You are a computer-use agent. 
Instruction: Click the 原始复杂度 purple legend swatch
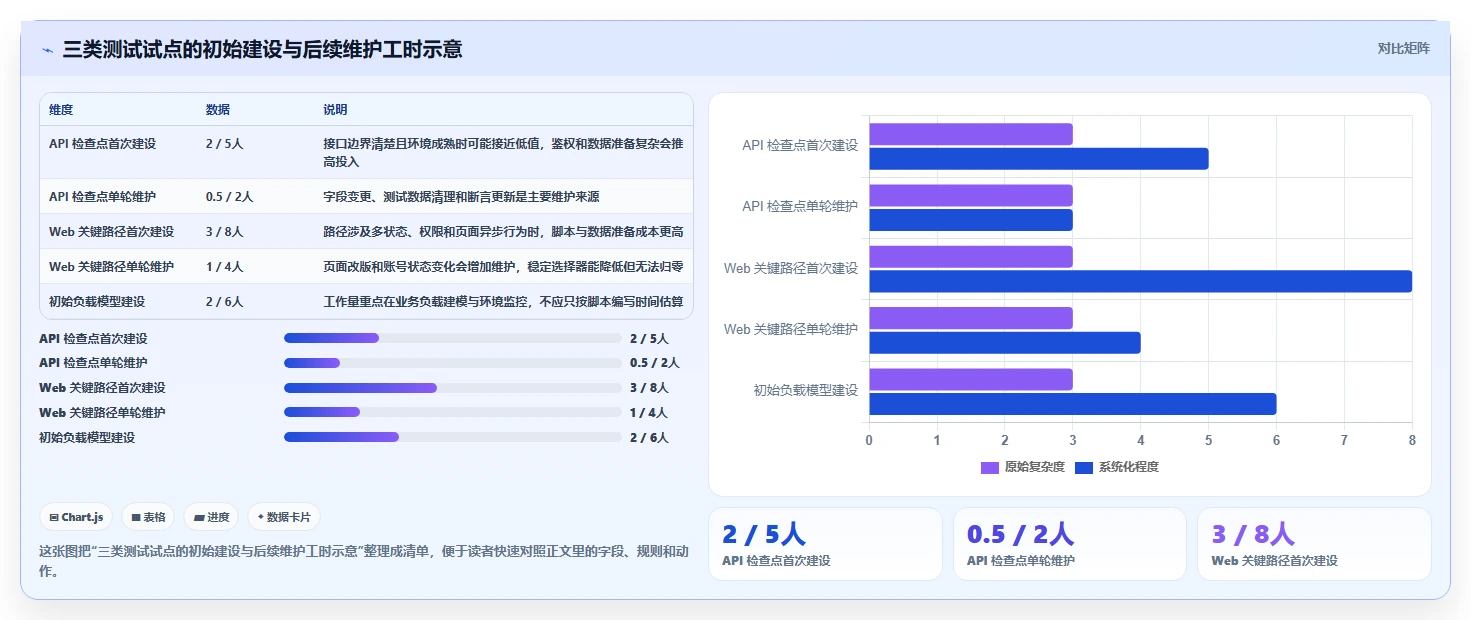click(x=990, y=467)
